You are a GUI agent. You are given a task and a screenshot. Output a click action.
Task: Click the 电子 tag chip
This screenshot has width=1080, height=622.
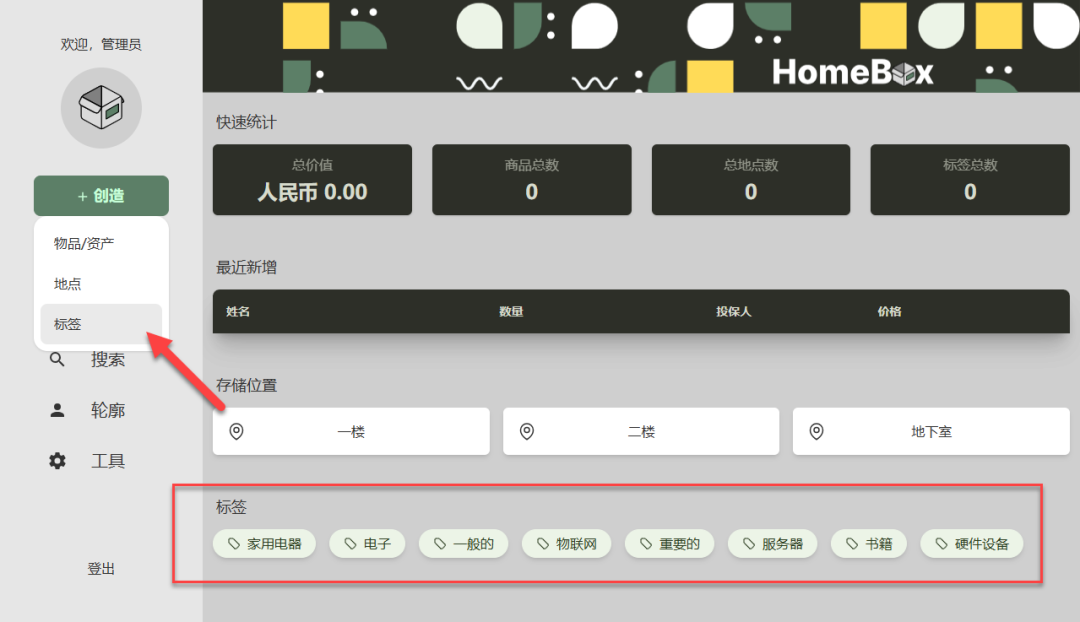pyautogui.click(x=366, y=543)
